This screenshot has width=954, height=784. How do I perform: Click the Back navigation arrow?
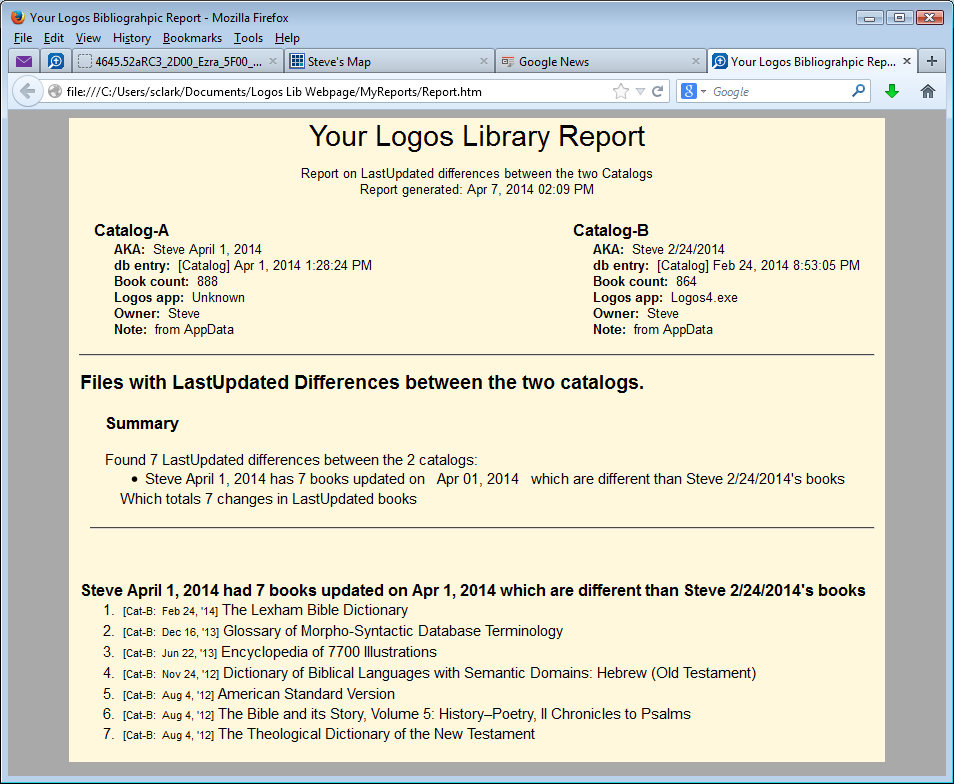pyautogui.click(x=27, y=91)
